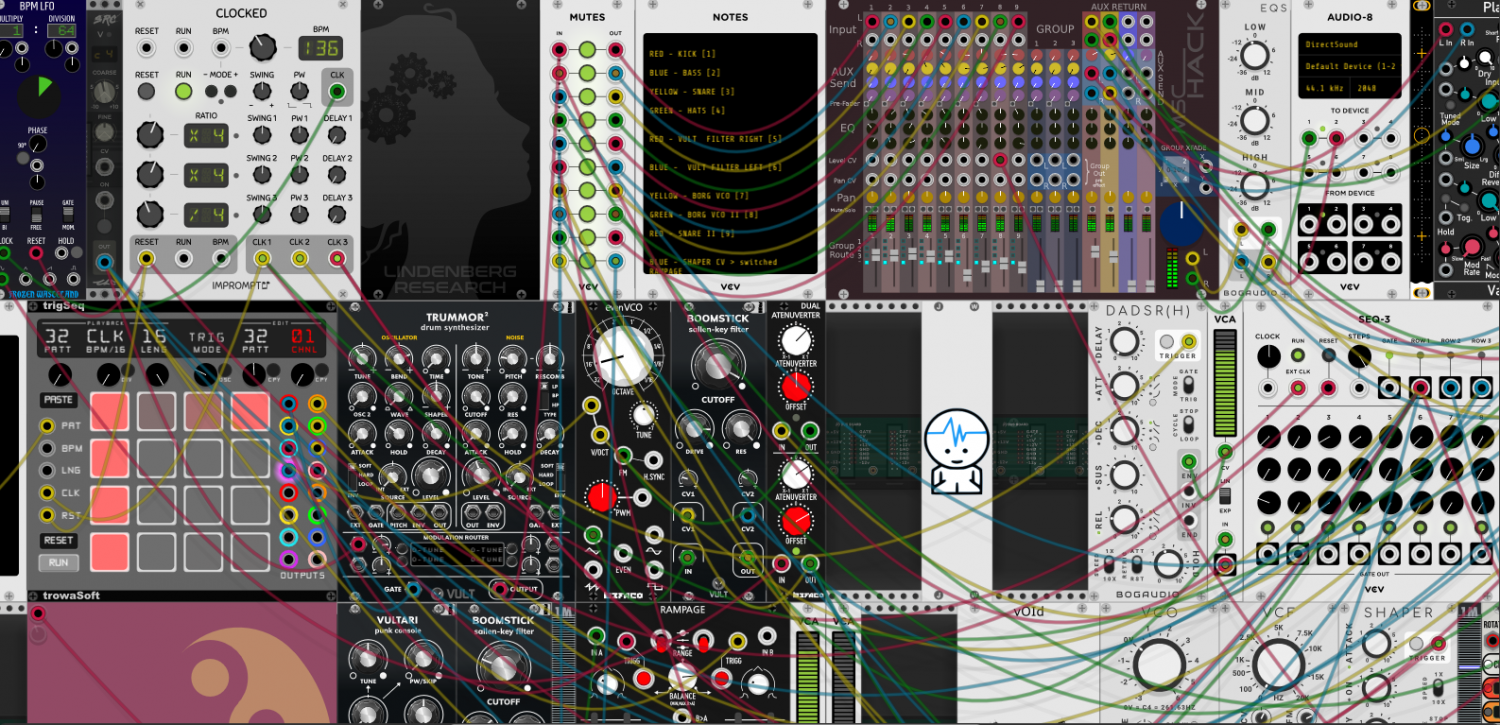Click the CLK 1 output jack in CLOCKED
Image resolution: width=1500 pixels, height=725 pixels.
click(x=262, y=259)
